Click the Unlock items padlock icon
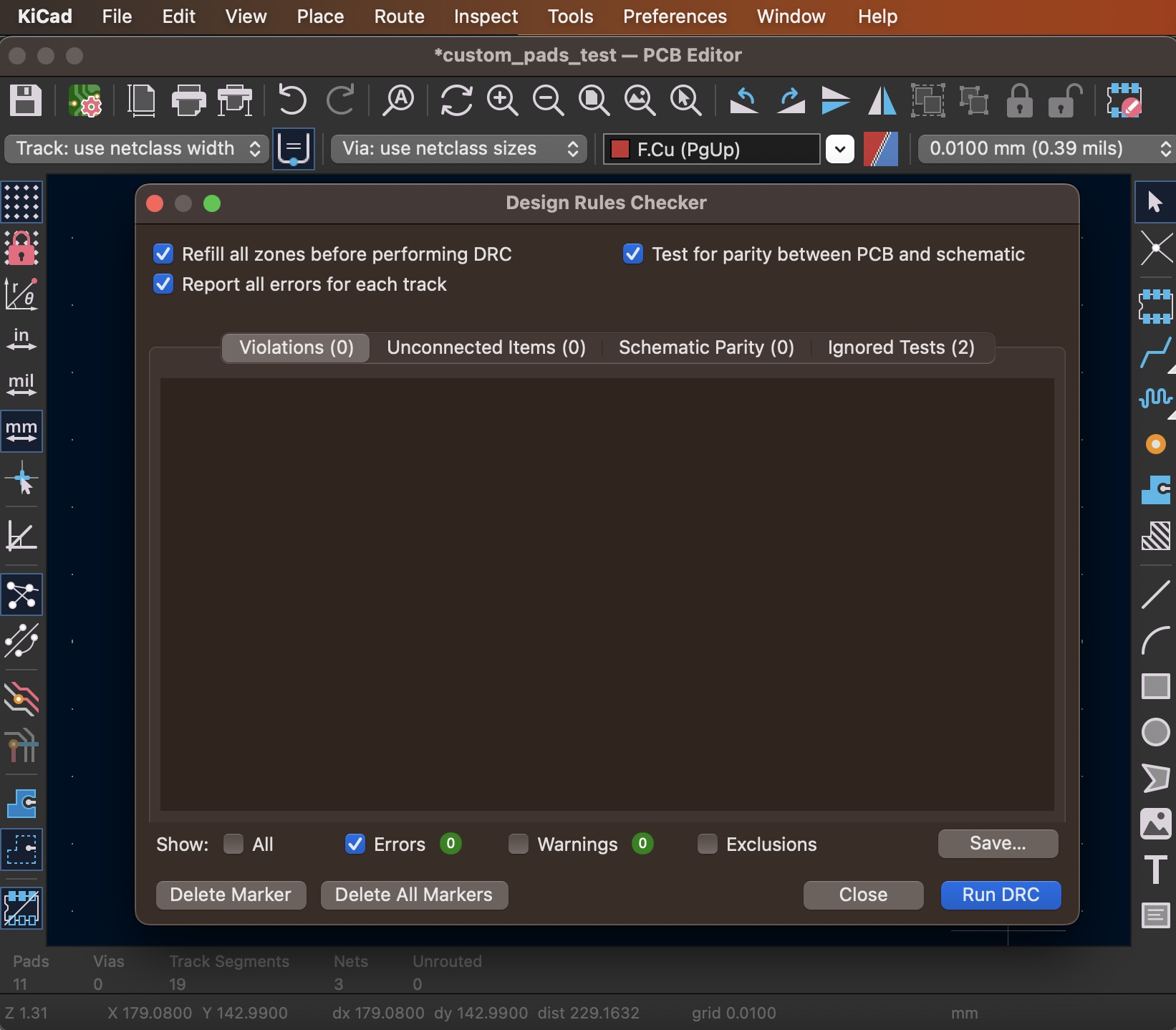Viewport: 1176px width, 1030px height. point(1064,100)
